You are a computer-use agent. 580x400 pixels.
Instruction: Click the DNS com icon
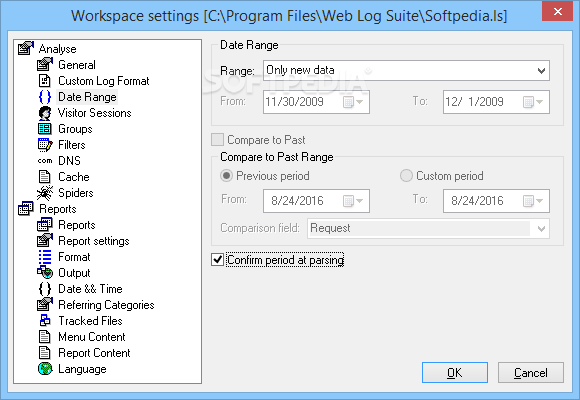(x=45, y=161)
